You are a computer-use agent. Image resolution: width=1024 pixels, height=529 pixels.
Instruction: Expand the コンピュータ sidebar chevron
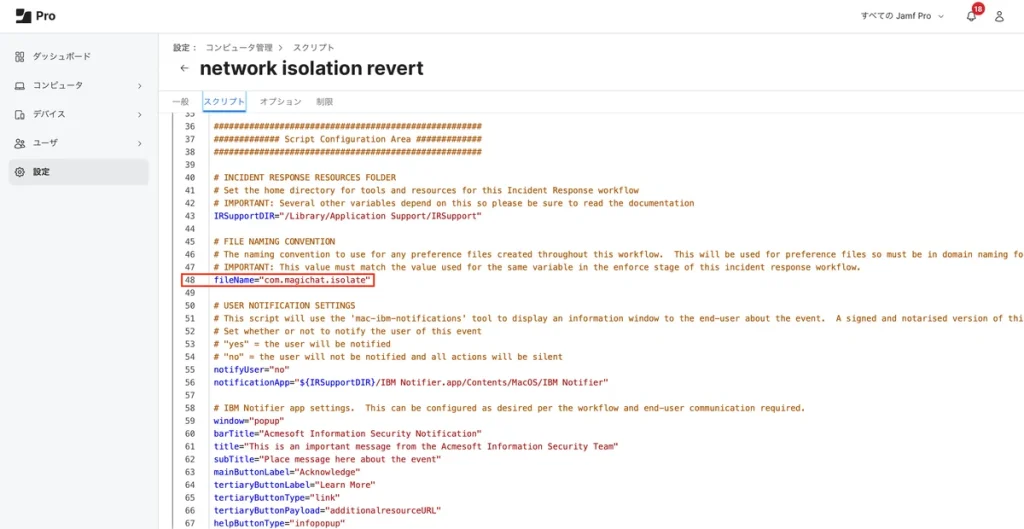click(x=140, y=86)
